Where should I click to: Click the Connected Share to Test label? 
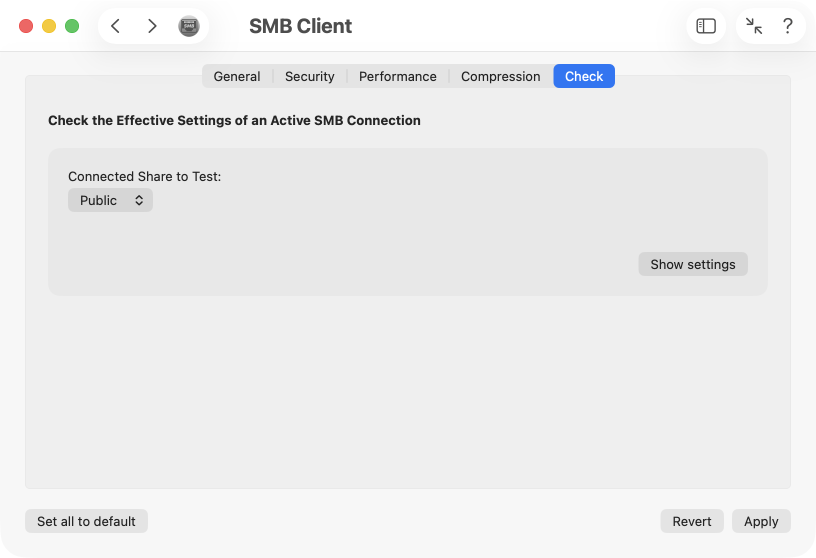point(145,176)
